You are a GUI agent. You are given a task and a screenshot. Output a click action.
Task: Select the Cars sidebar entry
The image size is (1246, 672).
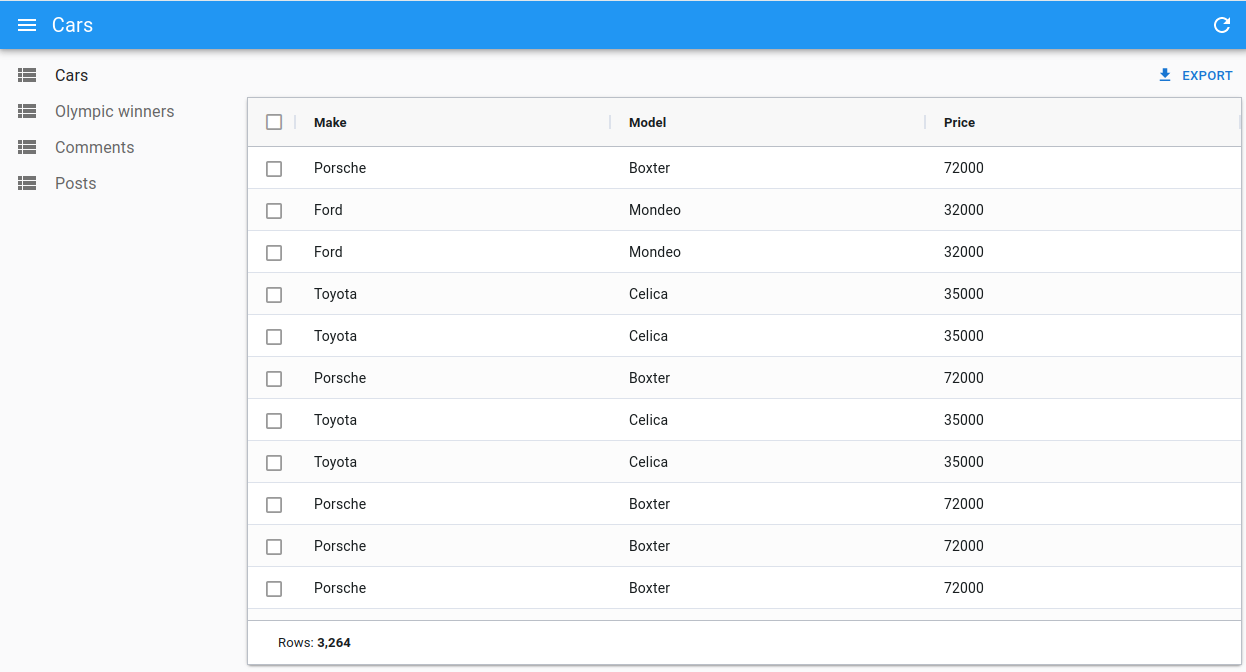coord(71,75)
